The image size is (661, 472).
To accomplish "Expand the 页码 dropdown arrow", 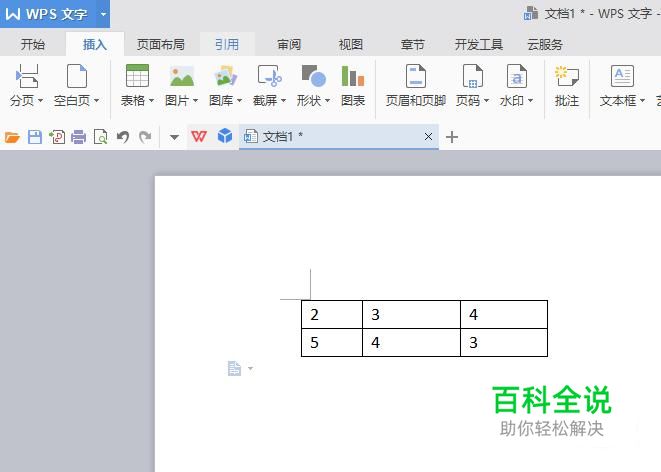I will [486, 101].
